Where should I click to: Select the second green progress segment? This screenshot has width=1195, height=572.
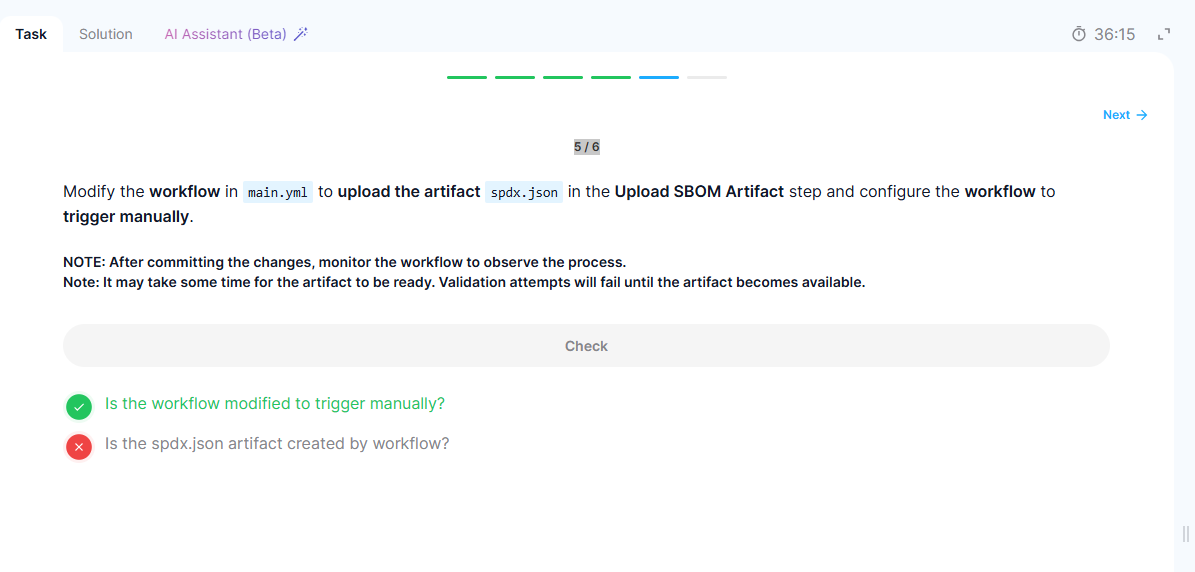(515, 77)
